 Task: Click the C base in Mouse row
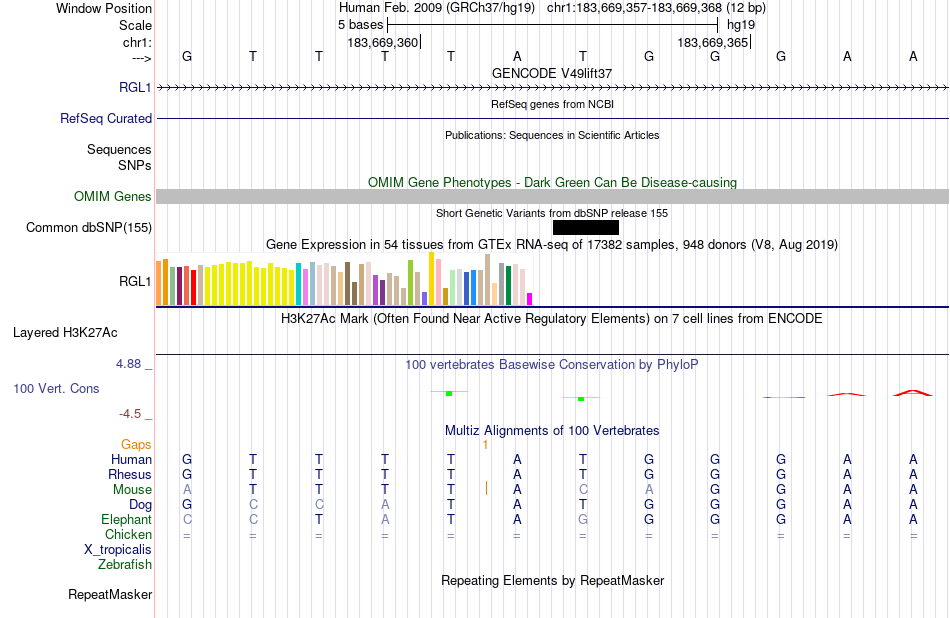pos(583,490)
